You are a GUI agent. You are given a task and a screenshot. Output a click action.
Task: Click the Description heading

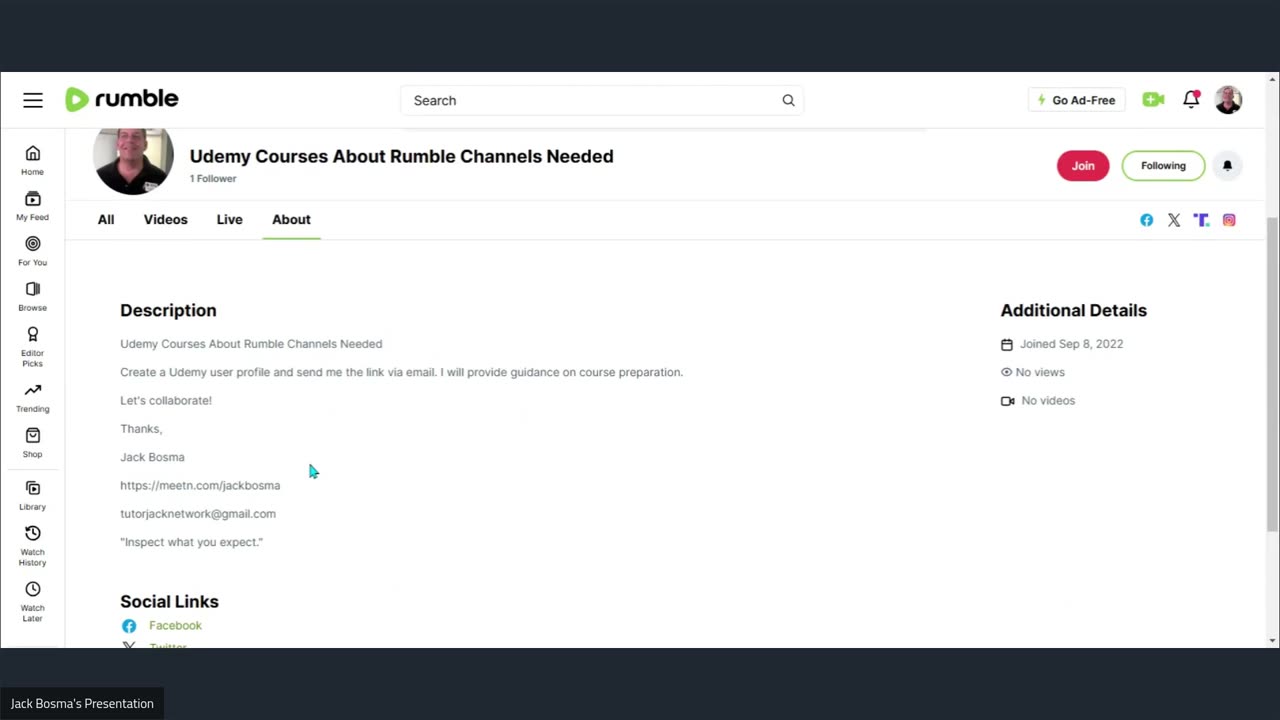tap(168, 311)
